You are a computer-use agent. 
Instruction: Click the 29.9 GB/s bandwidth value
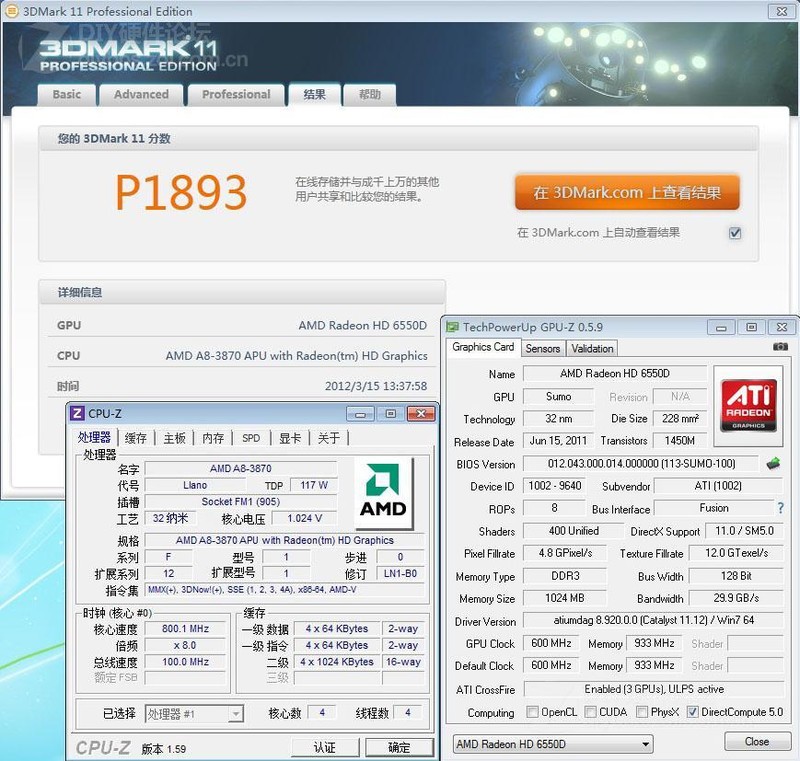point(736,598)
